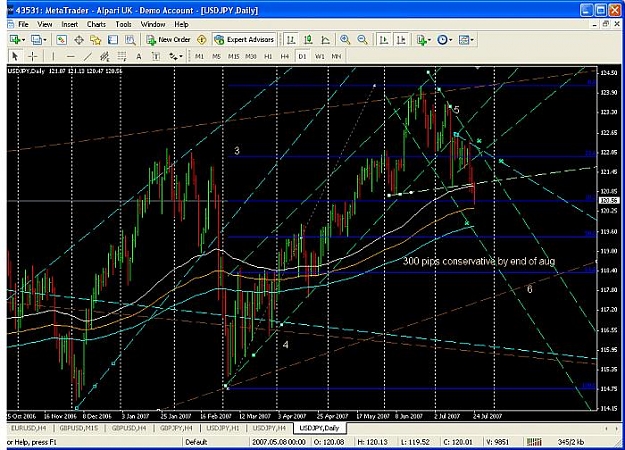This screenshot has height=450, width=625.
Task: Toggle the Terminal window icon
Action: pyautogui.click(x=113, y=39)
